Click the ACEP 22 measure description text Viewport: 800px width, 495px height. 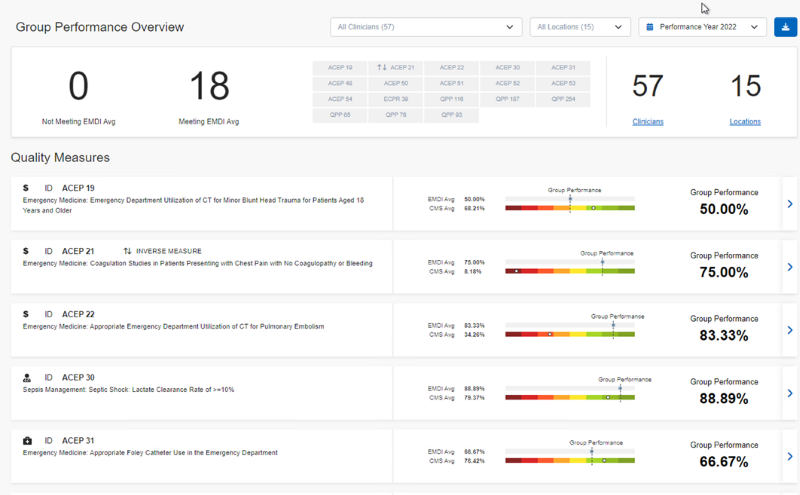click(173, 326)
